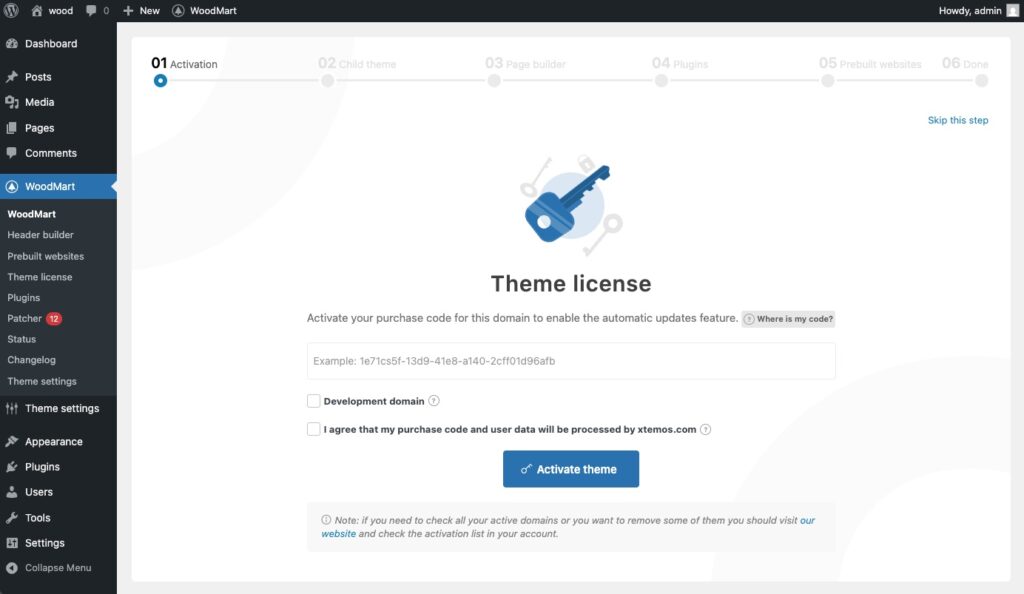Open the WoodMart submenu entry

[31, 213]
